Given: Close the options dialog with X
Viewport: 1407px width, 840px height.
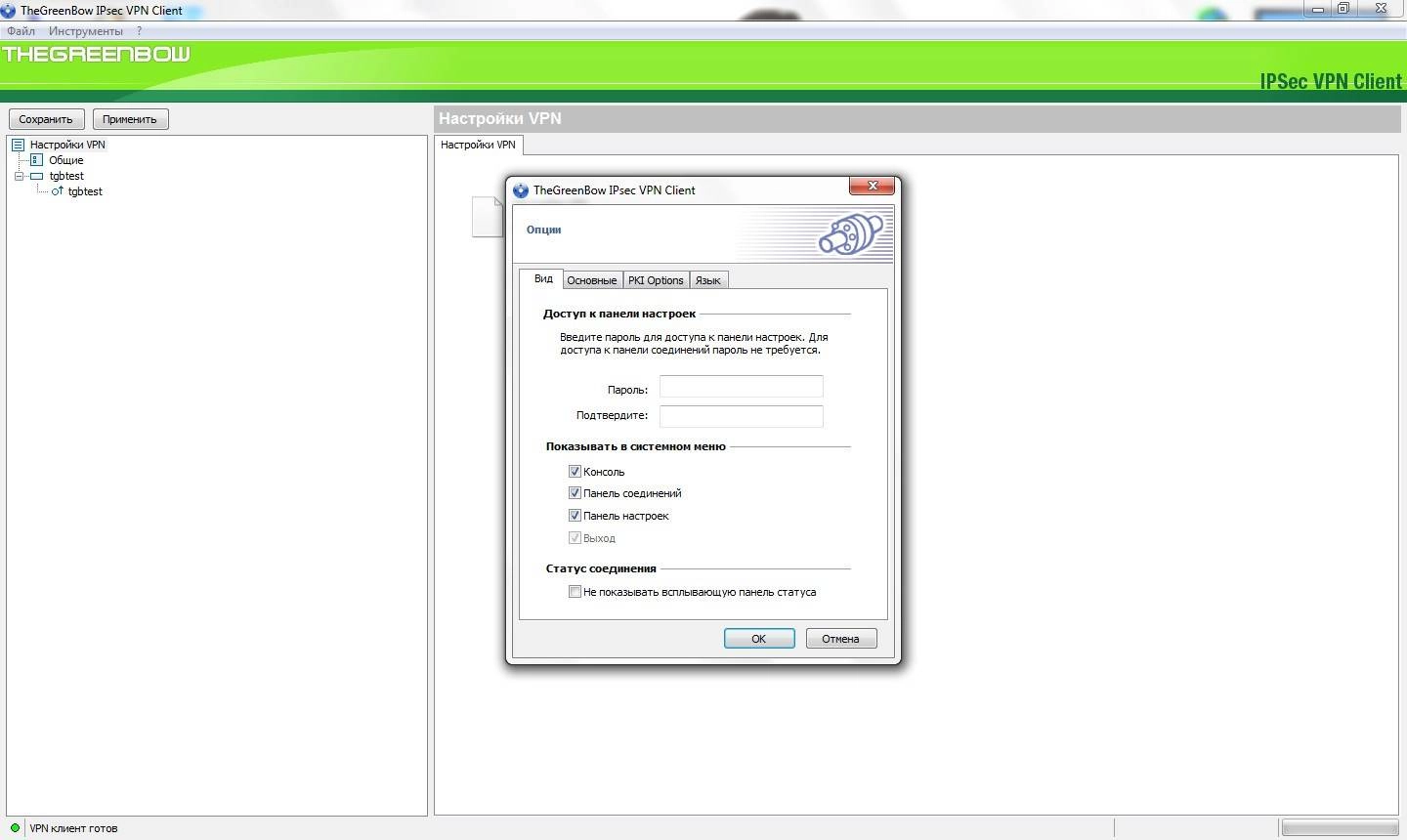Looking at the screenshot, I should 873,186.
